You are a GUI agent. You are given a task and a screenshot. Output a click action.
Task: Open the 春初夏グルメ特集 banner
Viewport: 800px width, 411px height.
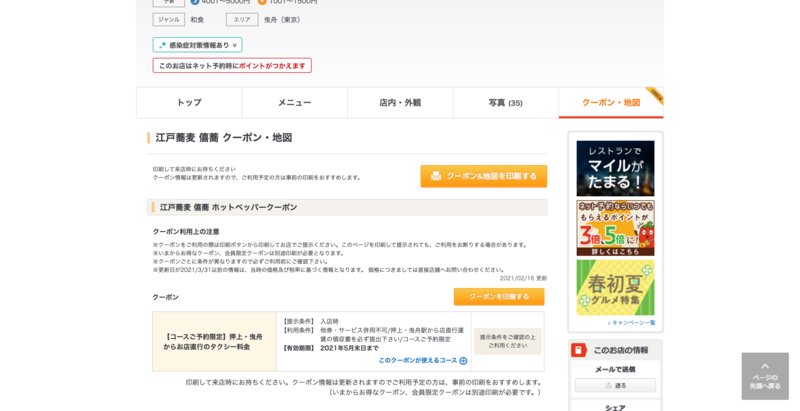pos(615,288)
